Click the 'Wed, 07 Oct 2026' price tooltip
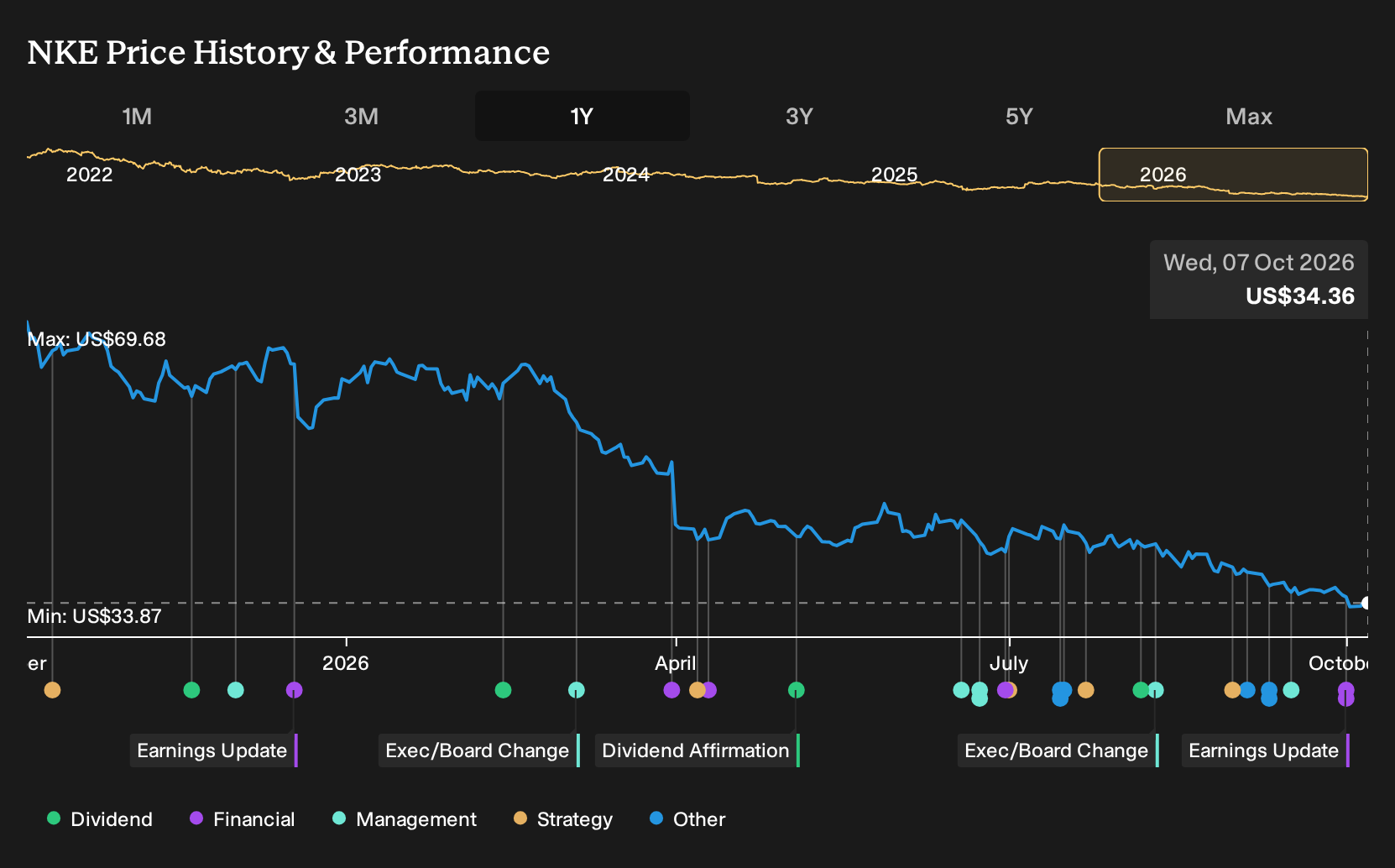Image resolution: width=1395 pixels, height=868 pixels. (1258, 280)
